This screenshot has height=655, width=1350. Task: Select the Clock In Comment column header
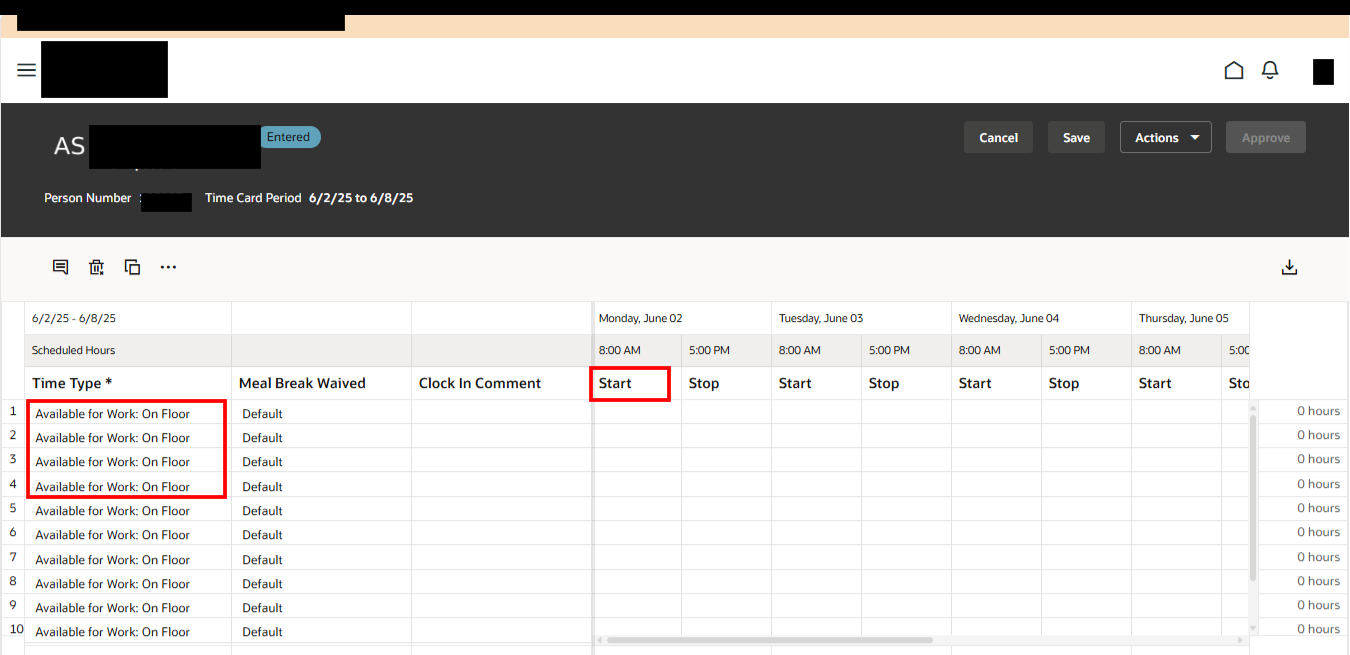(501, 383)
